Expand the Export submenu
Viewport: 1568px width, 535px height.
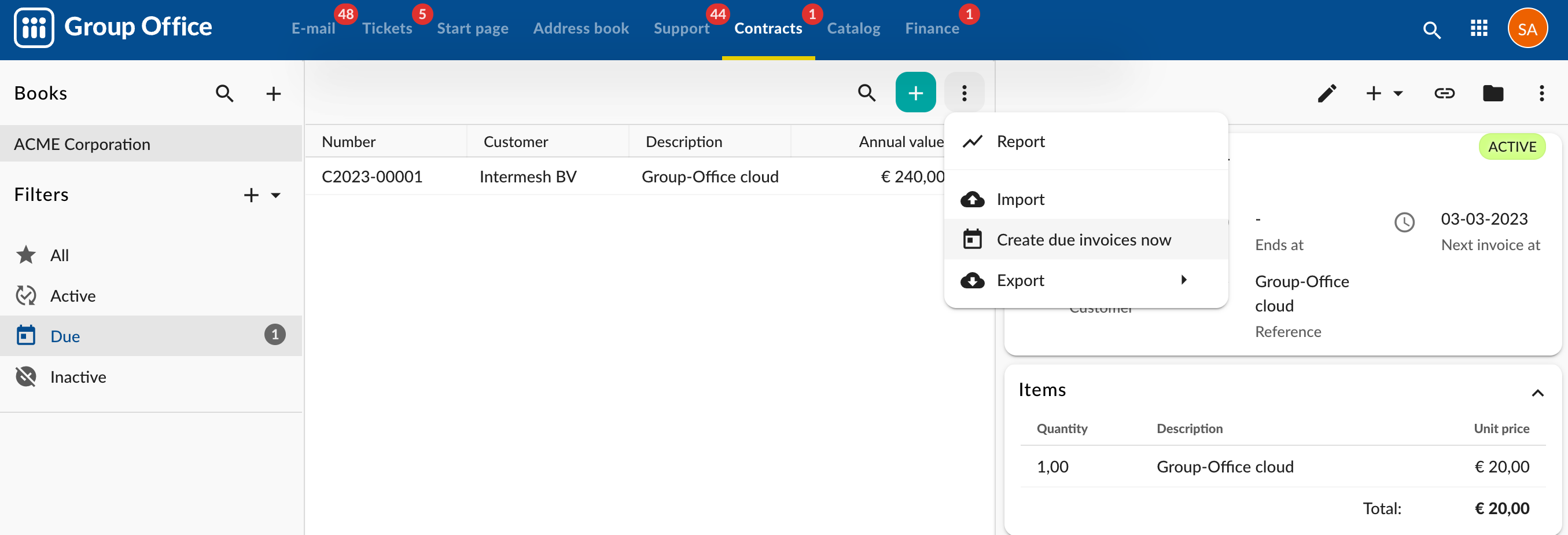[x=1085, y=280]
